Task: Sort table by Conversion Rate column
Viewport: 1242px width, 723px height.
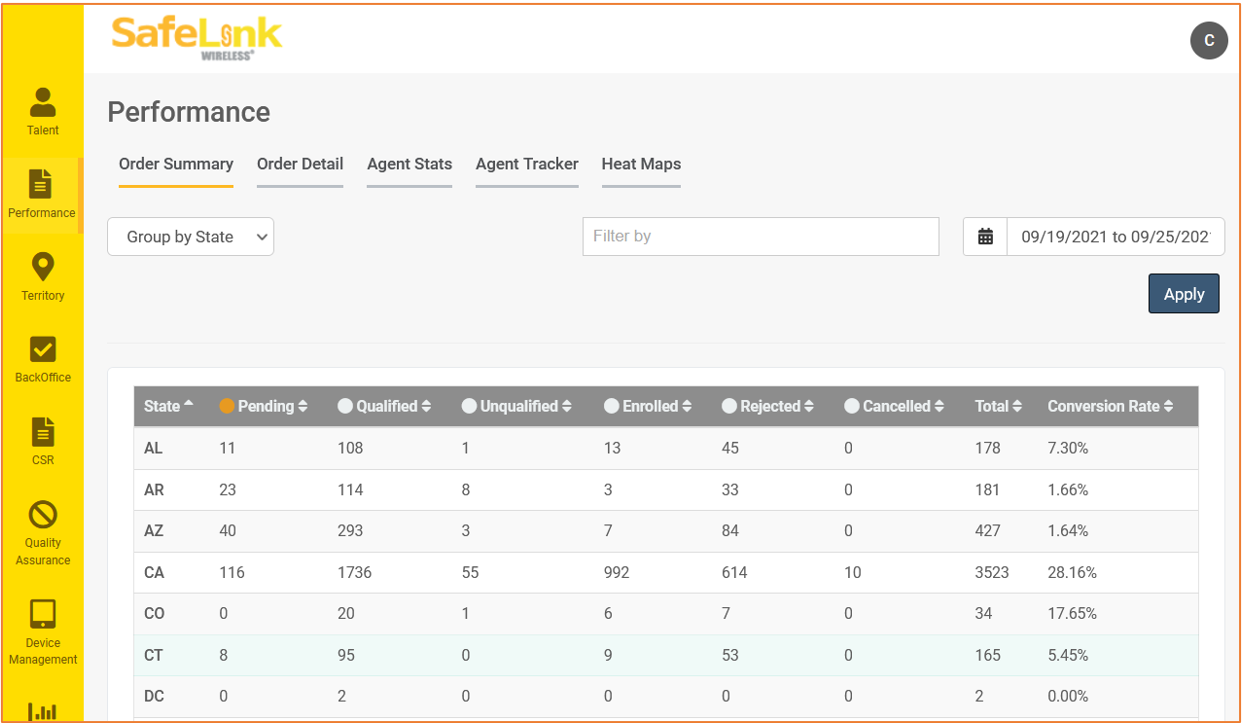Action: tap(1110, 406)
